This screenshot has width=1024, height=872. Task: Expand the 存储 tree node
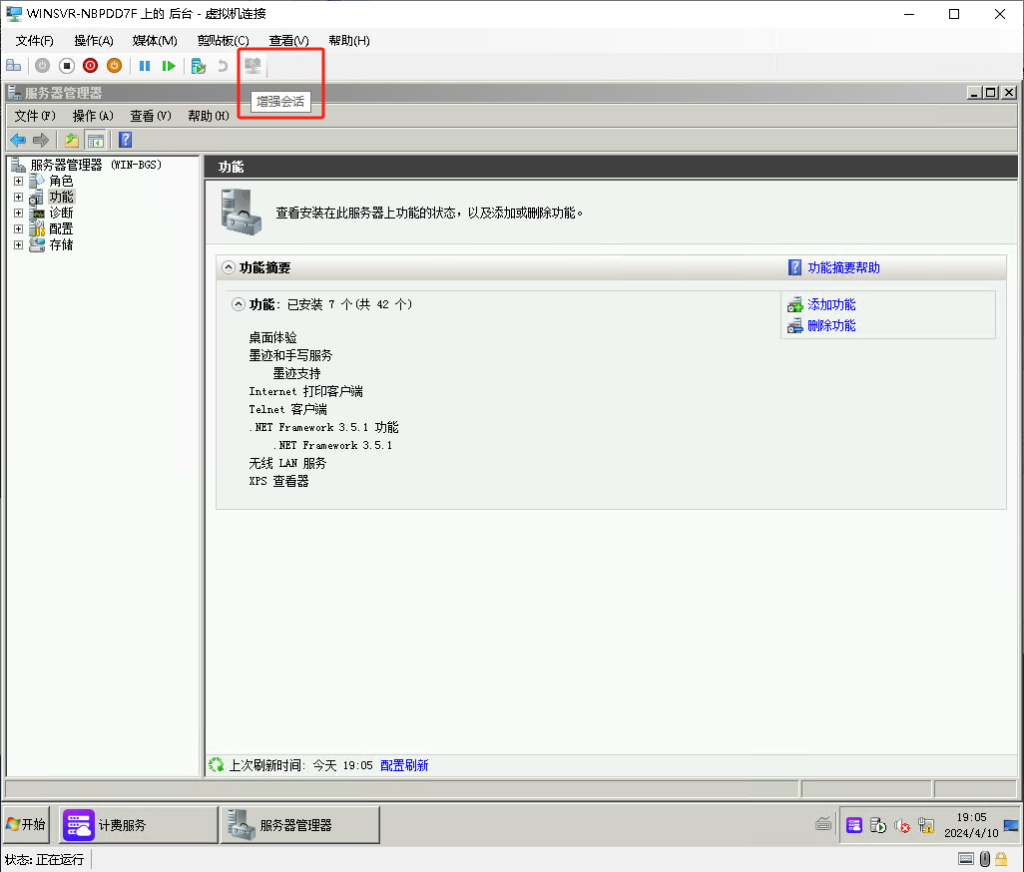click(18, 245)
